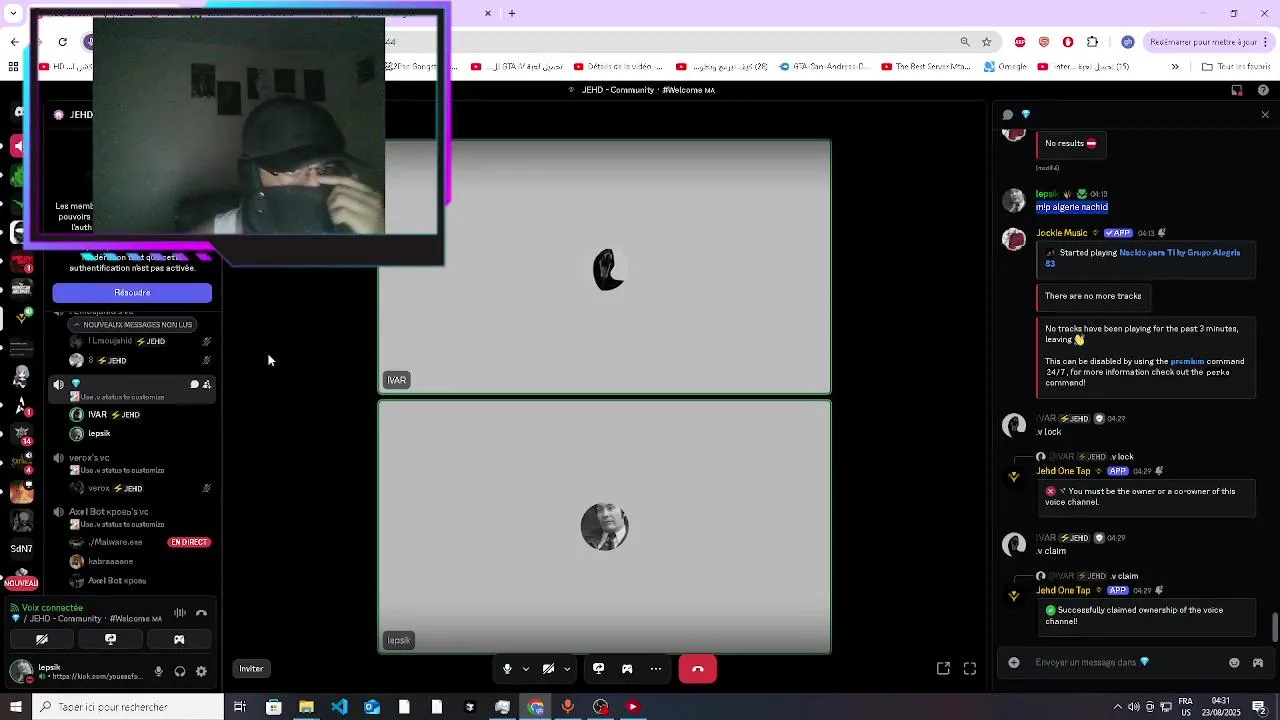Open The Best Server bookmark
The image size is (1280, 720).
tap(926, 67)
